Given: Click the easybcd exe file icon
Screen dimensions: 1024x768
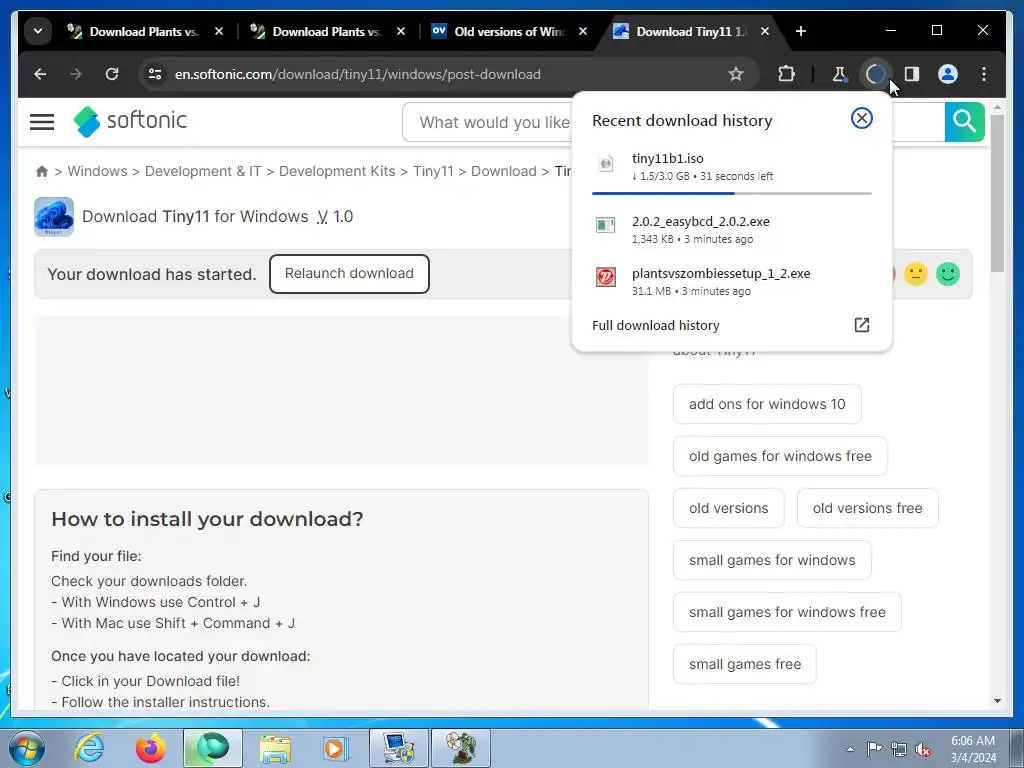Looking at the screenshot, I should pos(605,225).
